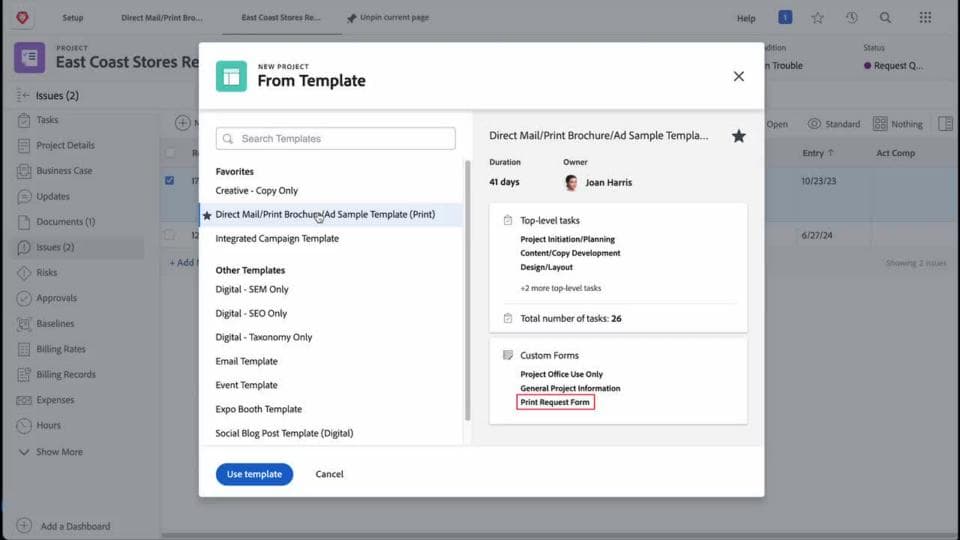Viewport: 960px width, 540px height.
Task: Click the purple project icon
Action: point(29,58)
